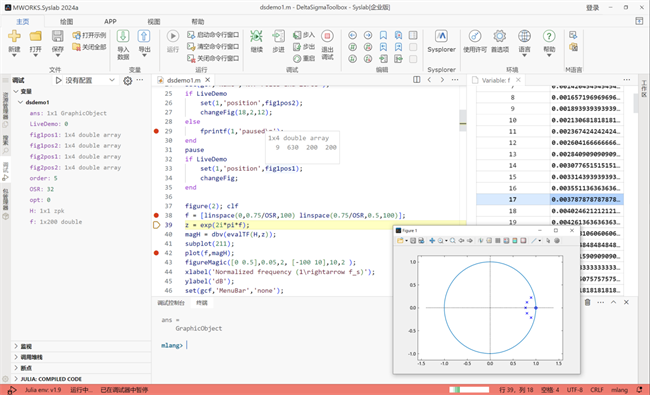The height and width of the screenshot is (395, 650).
Task: Open the 语言 language dropdown arrow
Action: 524,56
